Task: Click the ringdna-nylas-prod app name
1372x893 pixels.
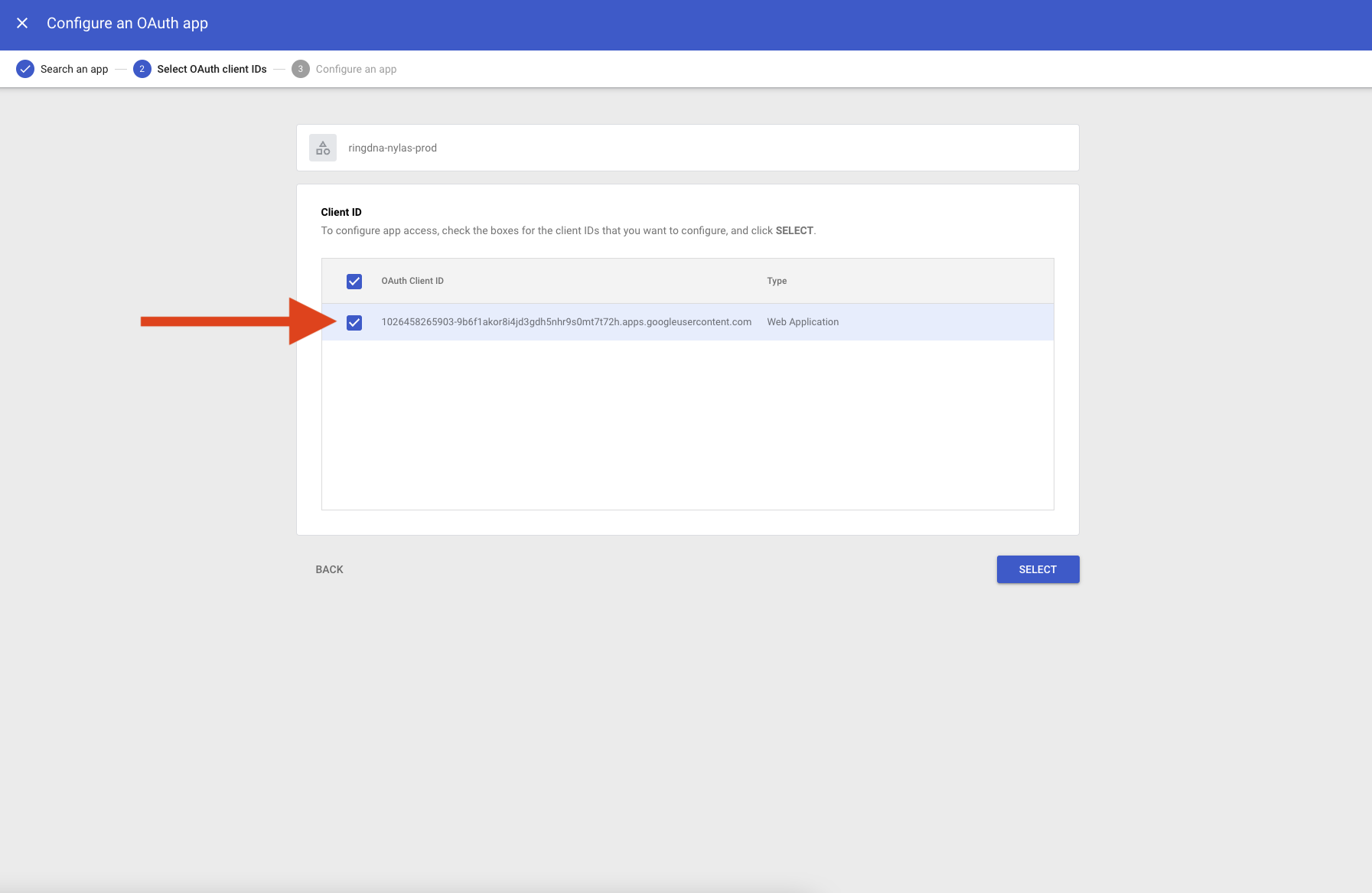Action: click(393, 148)
